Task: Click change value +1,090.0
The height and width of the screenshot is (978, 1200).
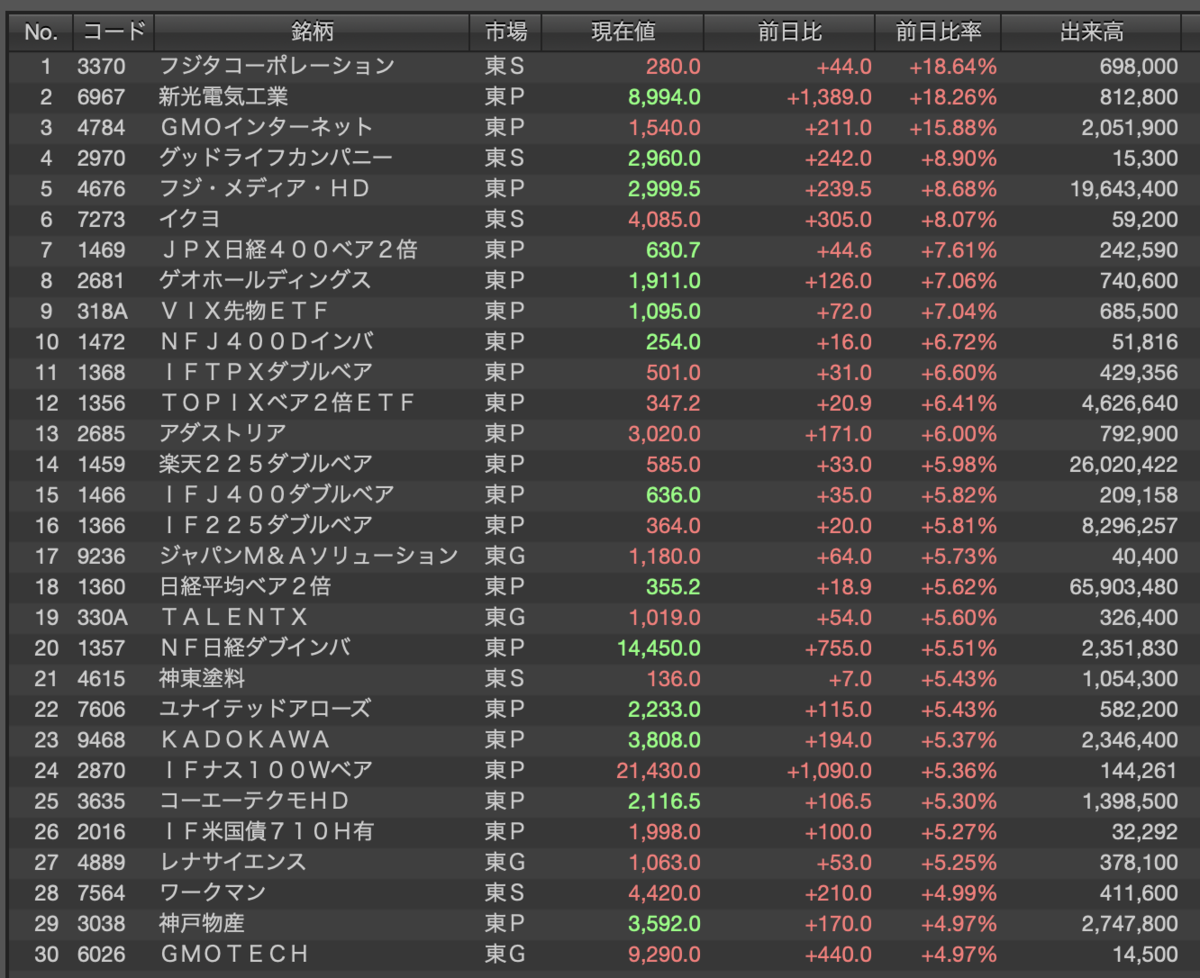Action: 829,770
